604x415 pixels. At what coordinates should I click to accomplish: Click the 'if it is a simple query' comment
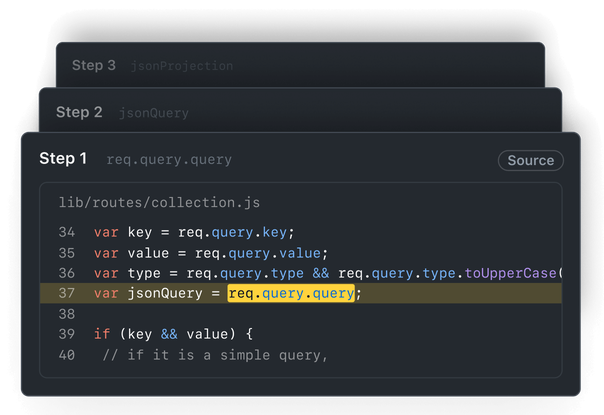point(215,355)
